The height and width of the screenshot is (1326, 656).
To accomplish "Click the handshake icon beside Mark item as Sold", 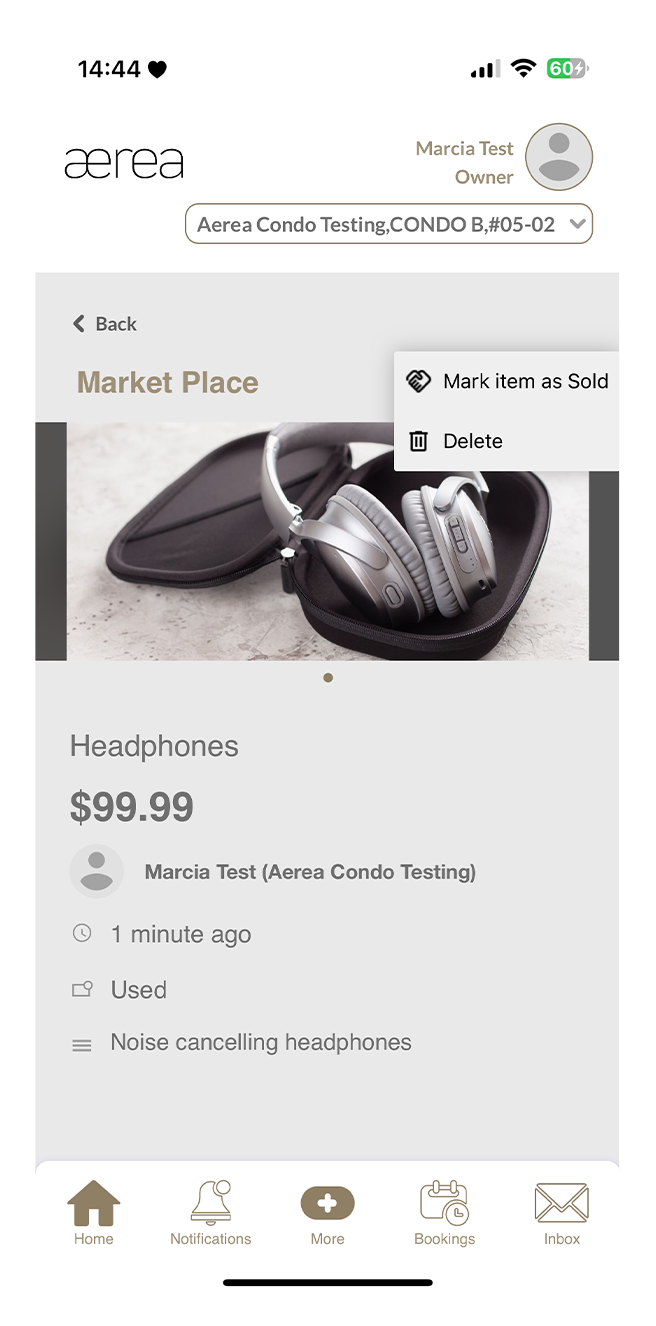I will (418, 380).
